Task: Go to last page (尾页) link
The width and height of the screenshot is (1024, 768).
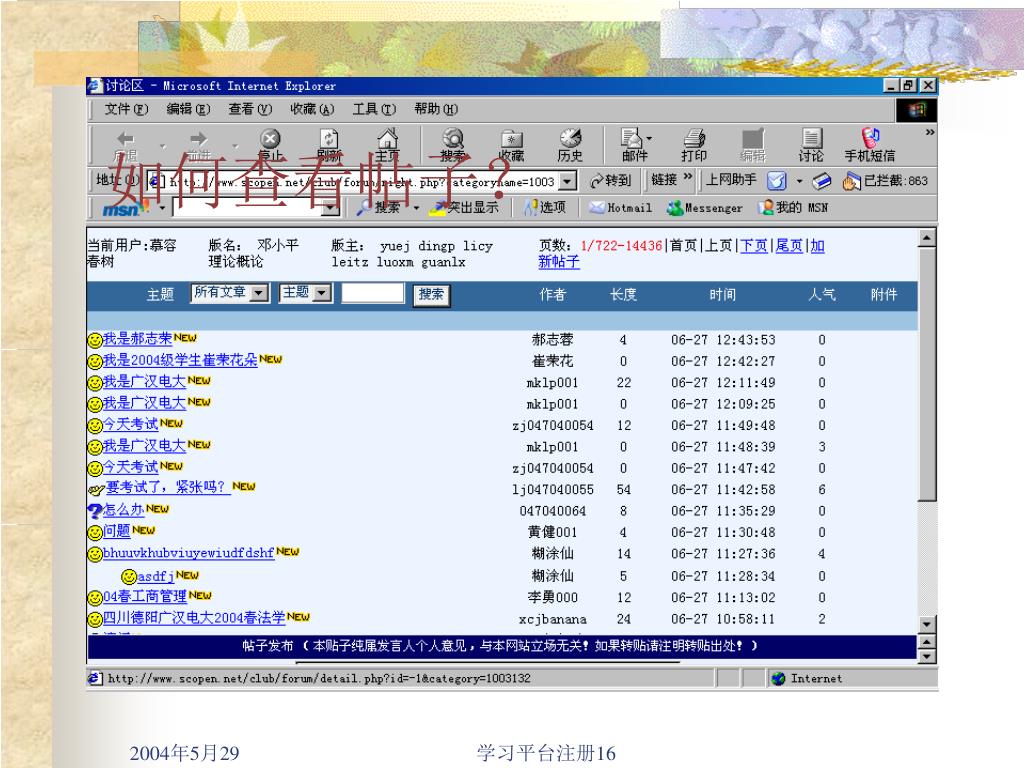Action: point(789,246)
